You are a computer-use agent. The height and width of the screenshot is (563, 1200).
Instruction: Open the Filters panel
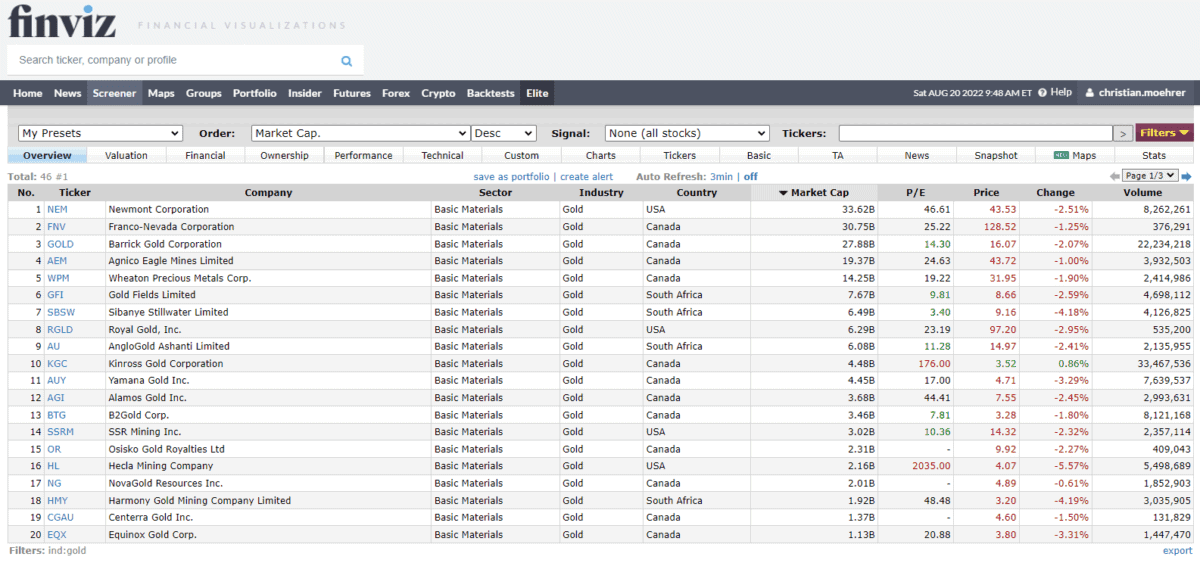[1164, 133]
